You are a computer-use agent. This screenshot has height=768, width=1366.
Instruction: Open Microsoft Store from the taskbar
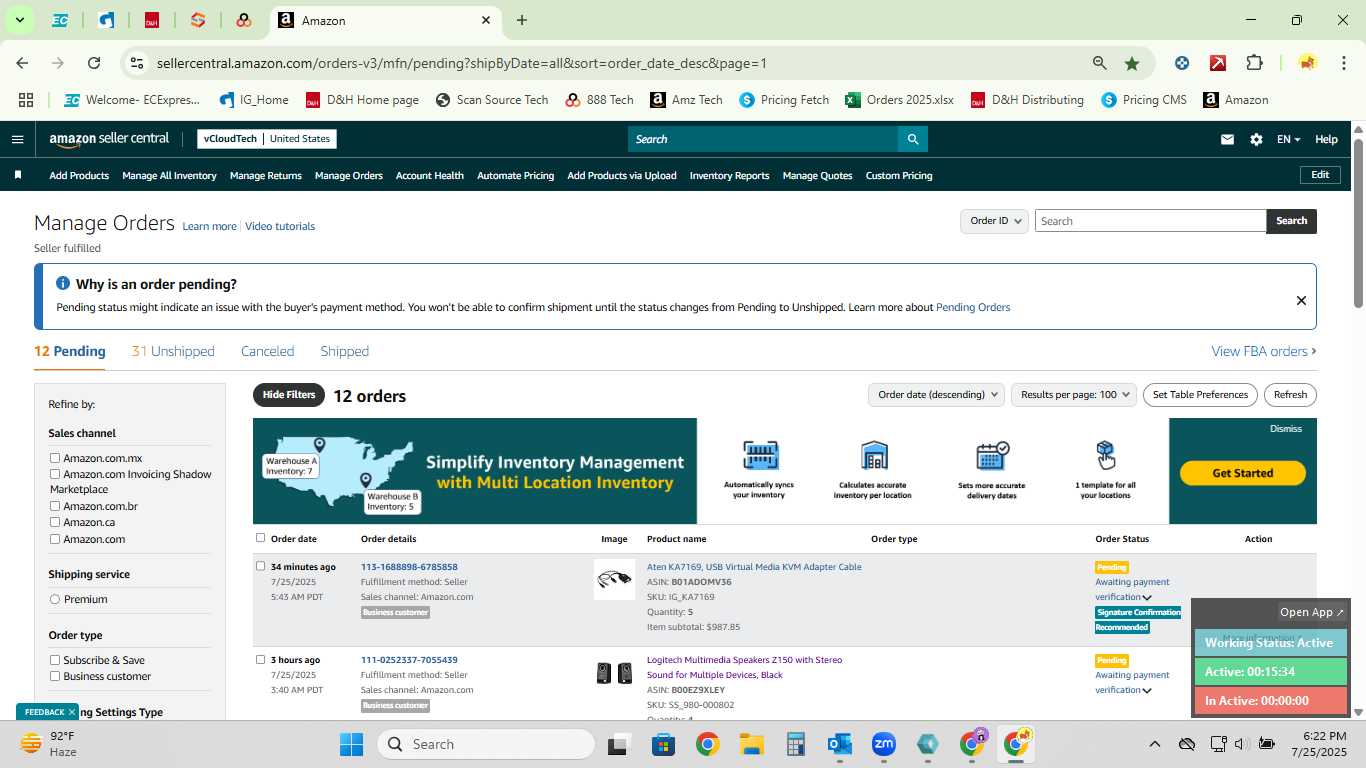[663, 744]
